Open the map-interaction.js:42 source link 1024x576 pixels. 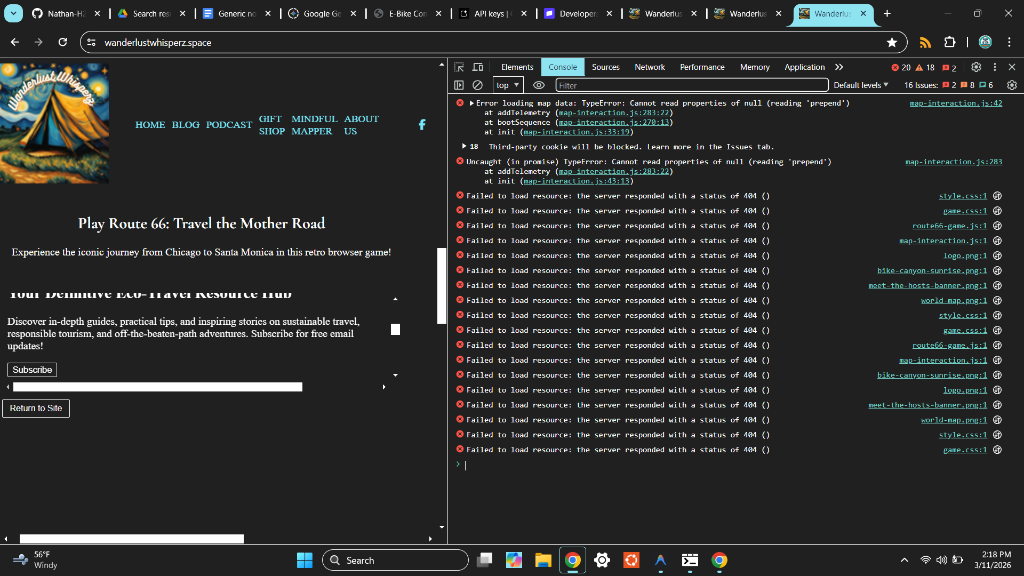(955, 103)
